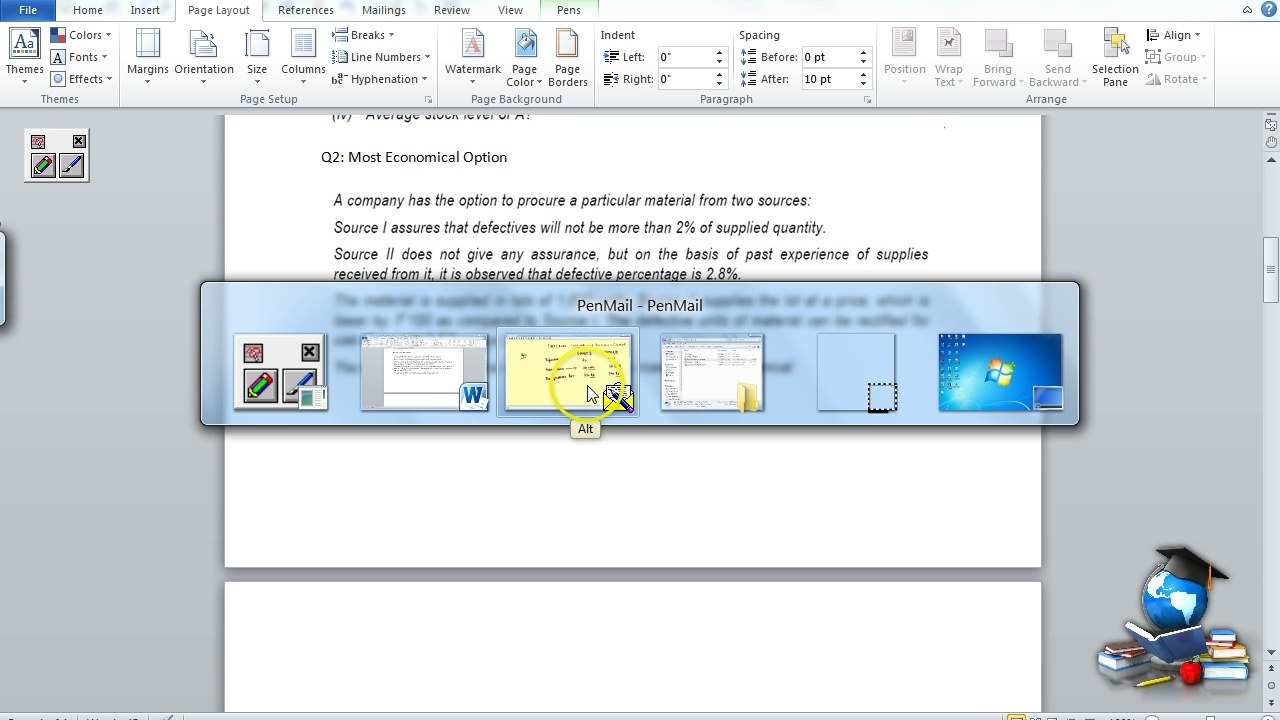Select PenMail yellow note thumbnail in switcher

pos(568,372)
